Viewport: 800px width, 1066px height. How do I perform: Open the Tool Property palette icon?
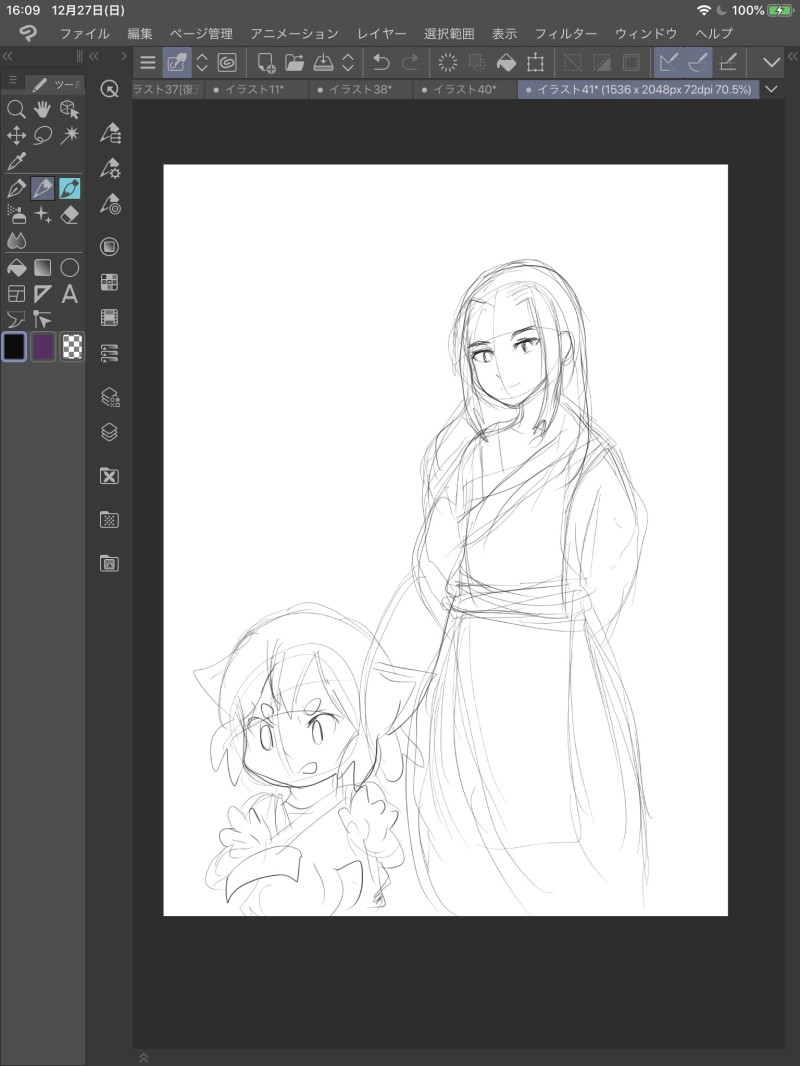(109, 168)
